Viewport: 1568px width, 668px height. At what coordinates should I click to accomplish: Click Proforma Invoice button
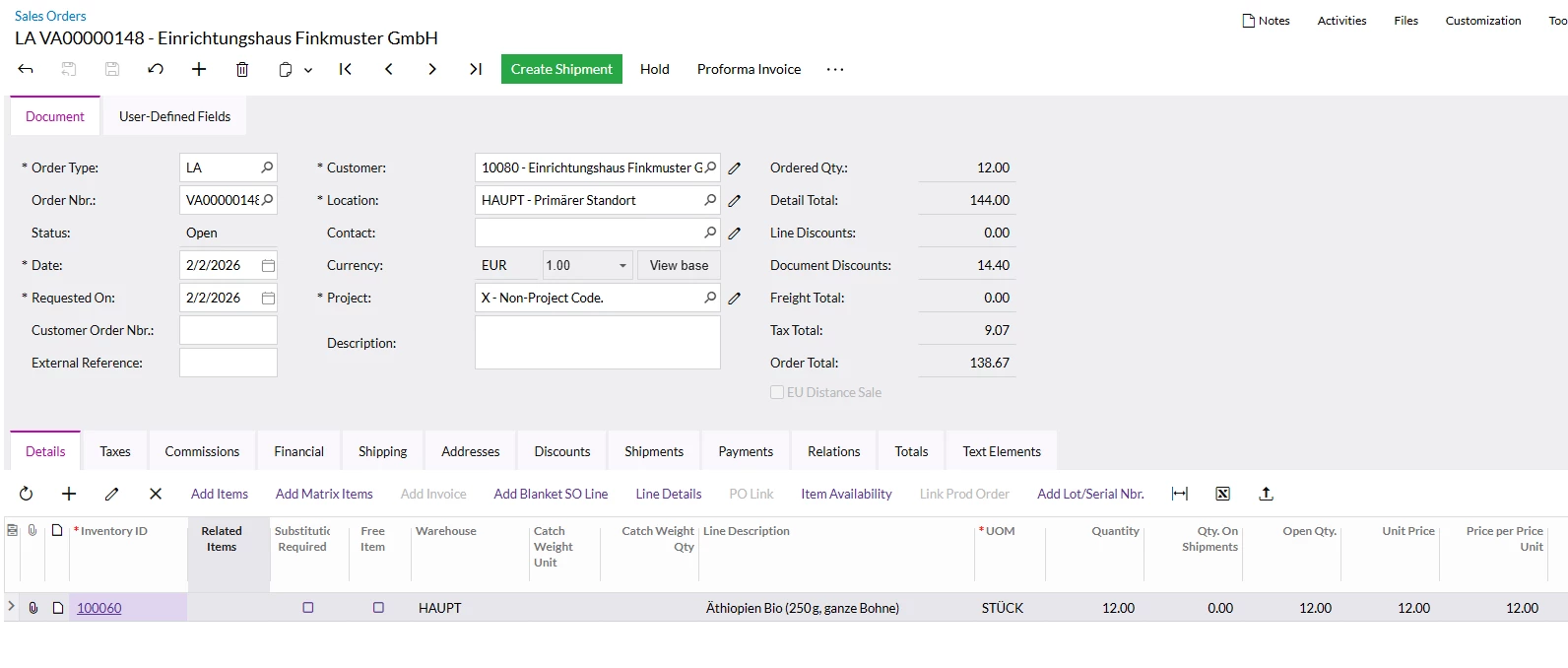[x=749, y=69]
